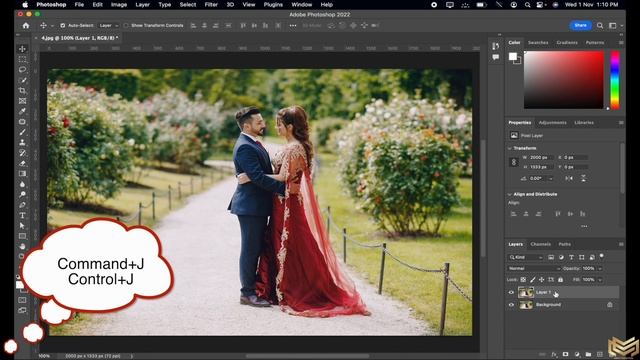The width and height of the screenshot is (640, 360).
Task: Select the Brush tool
Action: click(x=22, y=132)
